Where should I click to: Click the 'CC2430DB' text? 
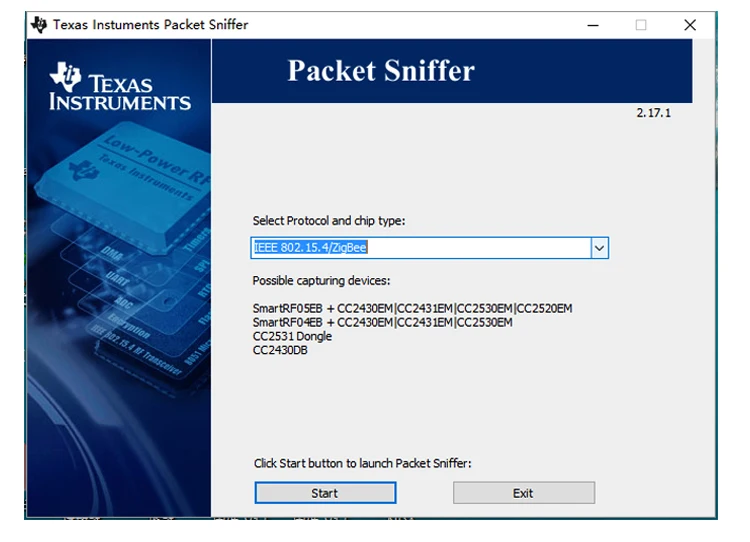280,350
